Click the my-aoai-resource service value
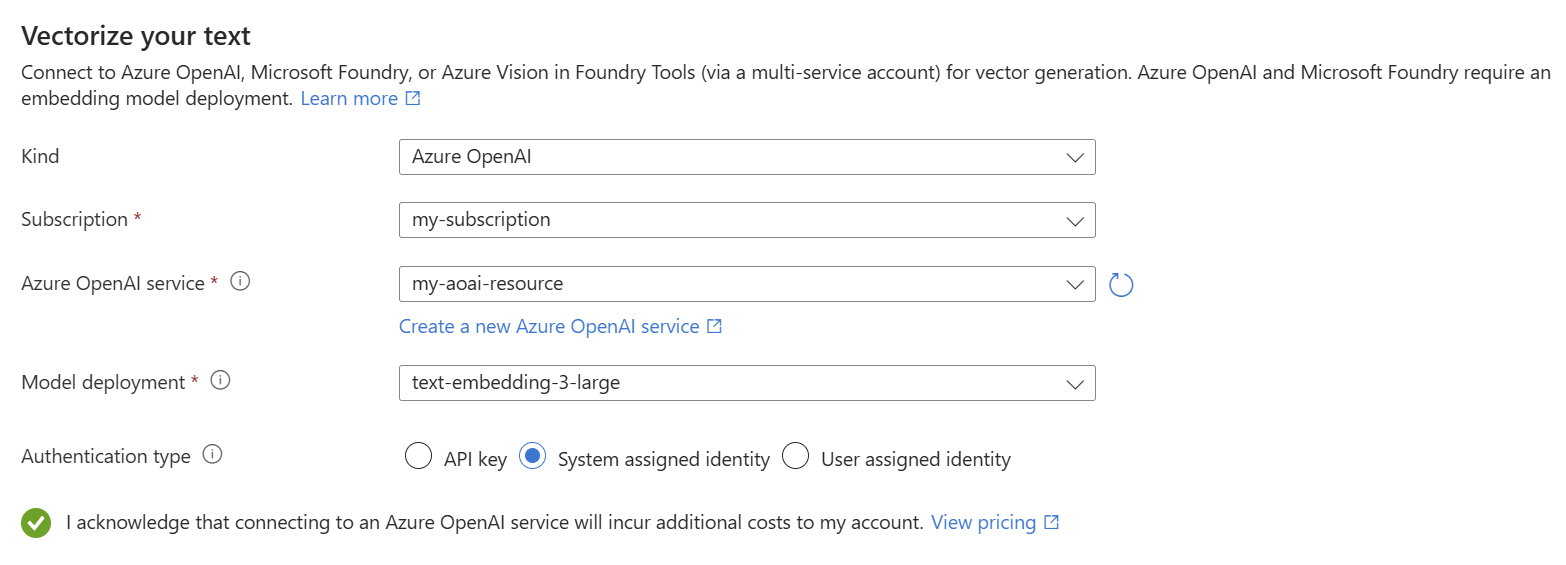The height and width of the screenshot is (565, 1566). (488, 284)
